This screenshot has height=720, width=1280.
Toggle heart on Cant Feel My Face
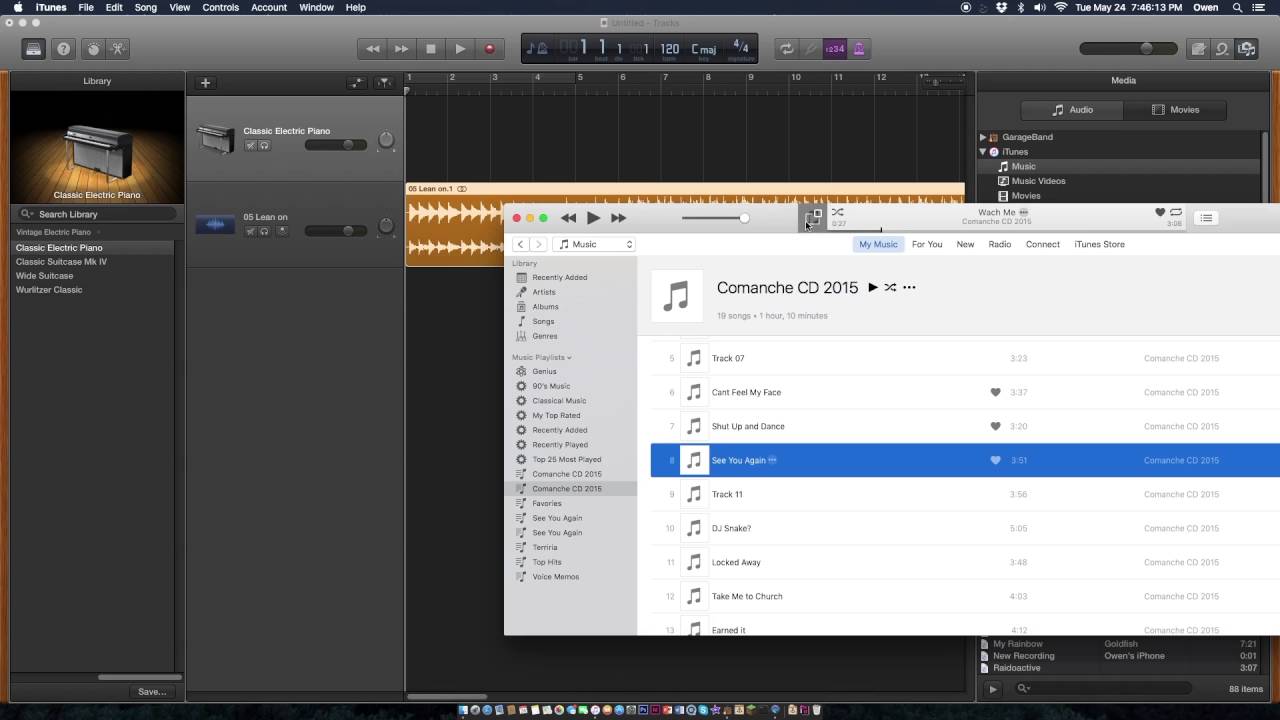point(995,392)
